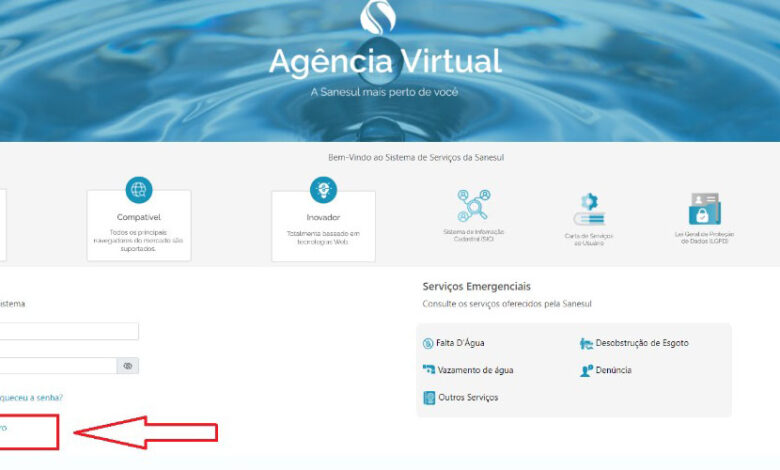Click the Falta D'Água icon
The width and height of the screenshot is (780, 470).
tap(428, 343)
